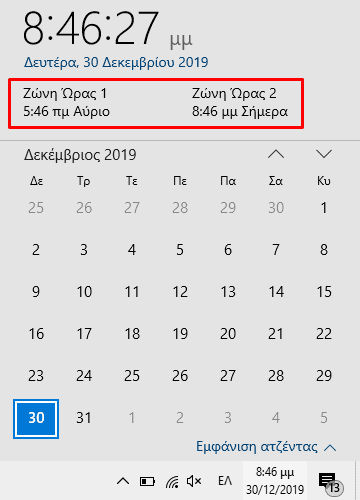Screen dimensions: 360x500
Task: Unmute via the muted speaker icon
Action: (194, 481)
